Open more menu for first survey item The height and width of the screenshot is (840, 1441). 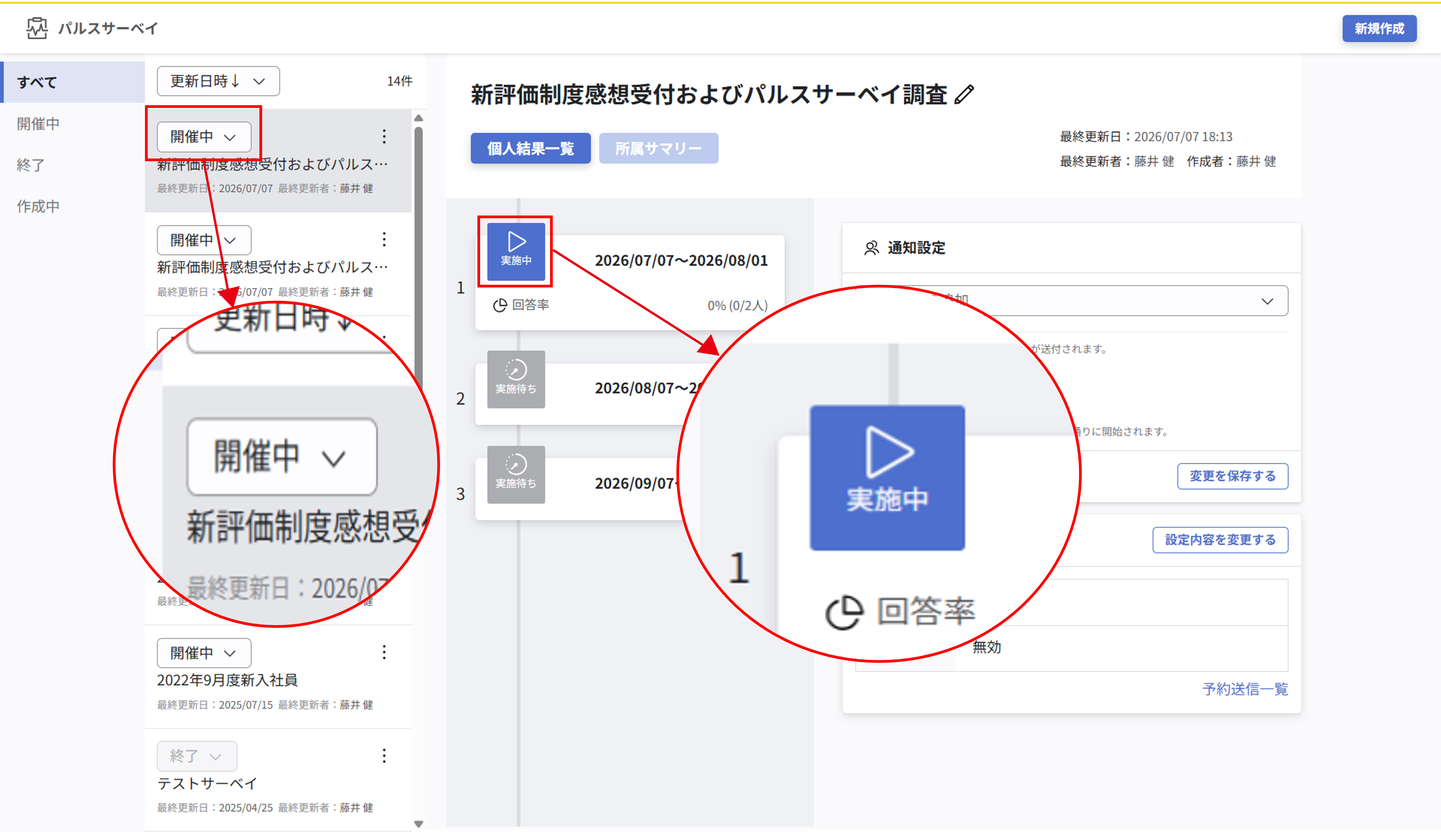coord(384,136)
